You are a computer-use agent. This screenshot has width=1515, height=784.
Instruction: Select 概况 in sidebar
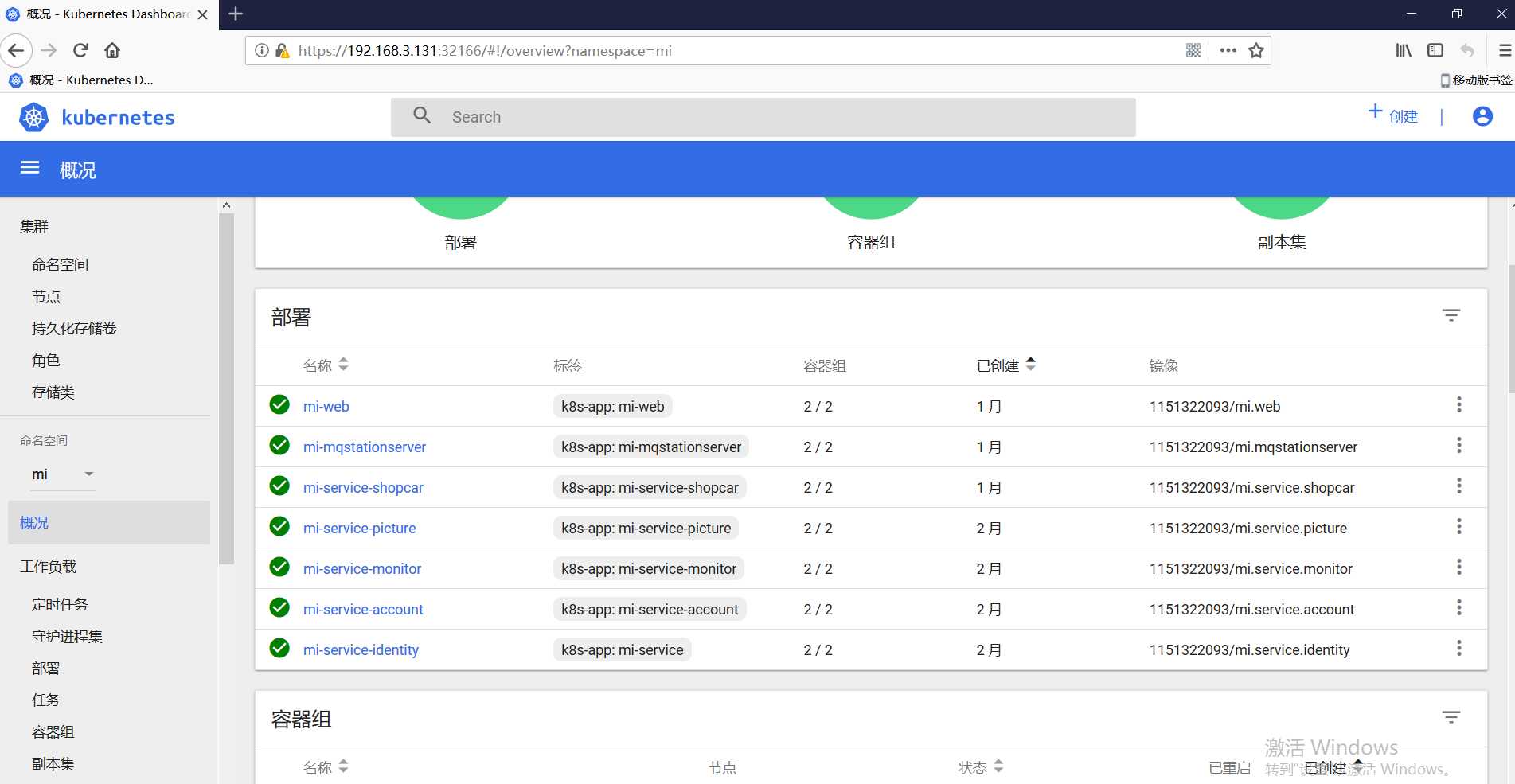[109, 523]
